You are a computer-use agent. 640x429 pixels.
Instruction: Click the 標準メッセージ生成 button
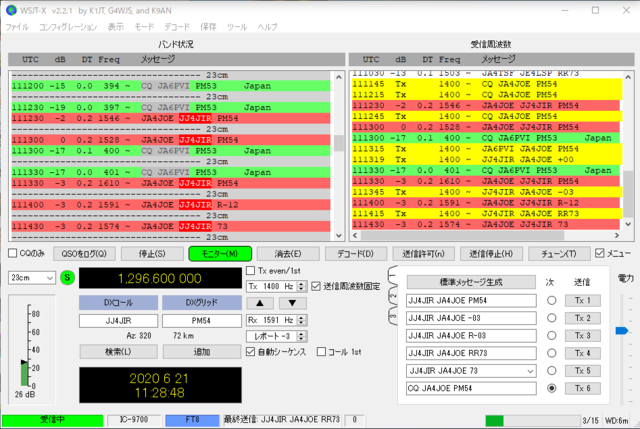pyautogui.click(x=471, y=282)
